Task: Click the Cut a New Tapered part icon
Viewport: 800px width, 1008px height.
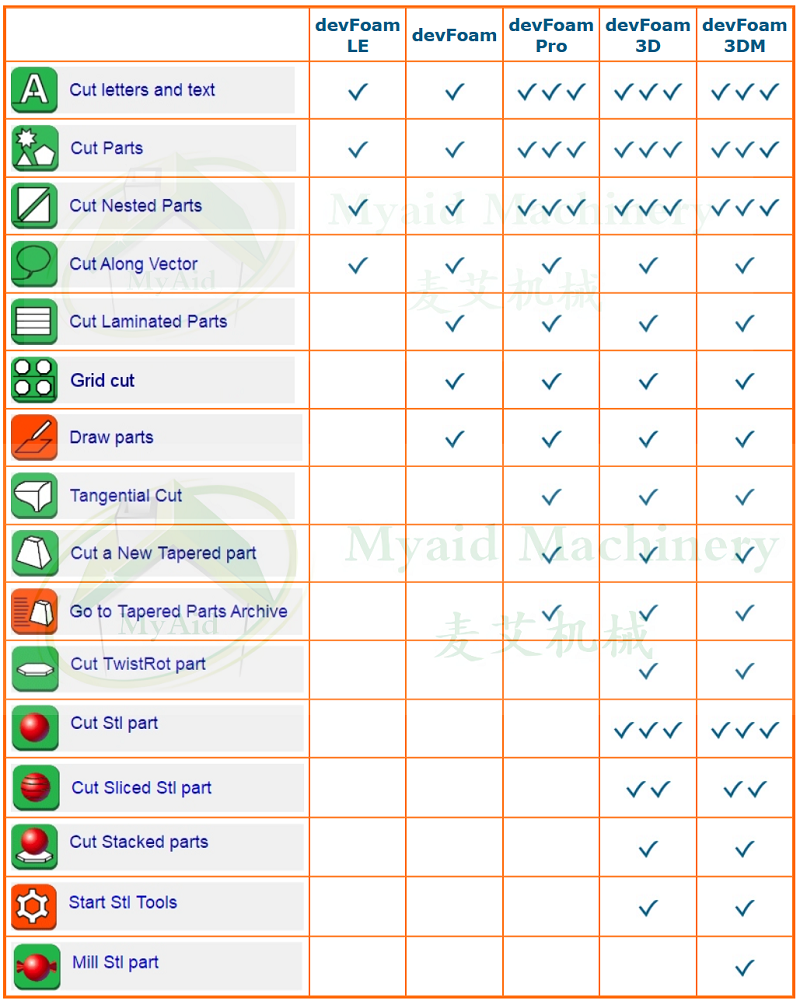Action: (35, 554)
